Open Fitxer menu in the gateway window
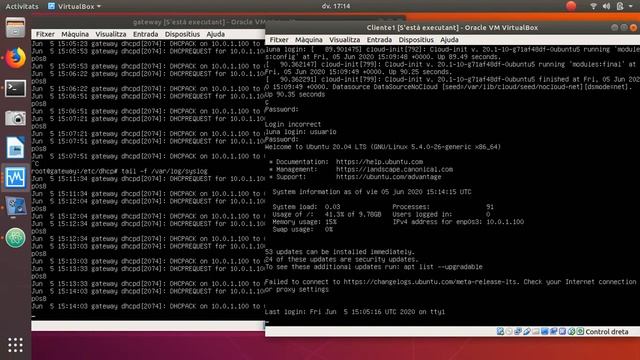The height and width of the screenshot is (360, 640). [x=45, y=34]
